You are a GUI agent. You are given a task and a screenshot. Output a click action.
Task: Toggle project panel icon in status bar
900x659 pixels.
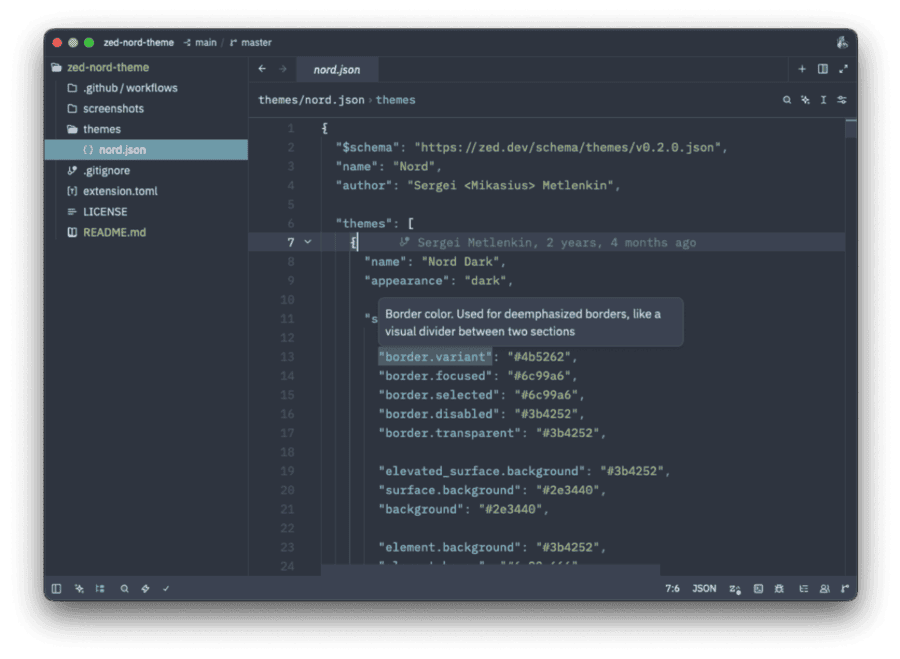pos(56,588)
